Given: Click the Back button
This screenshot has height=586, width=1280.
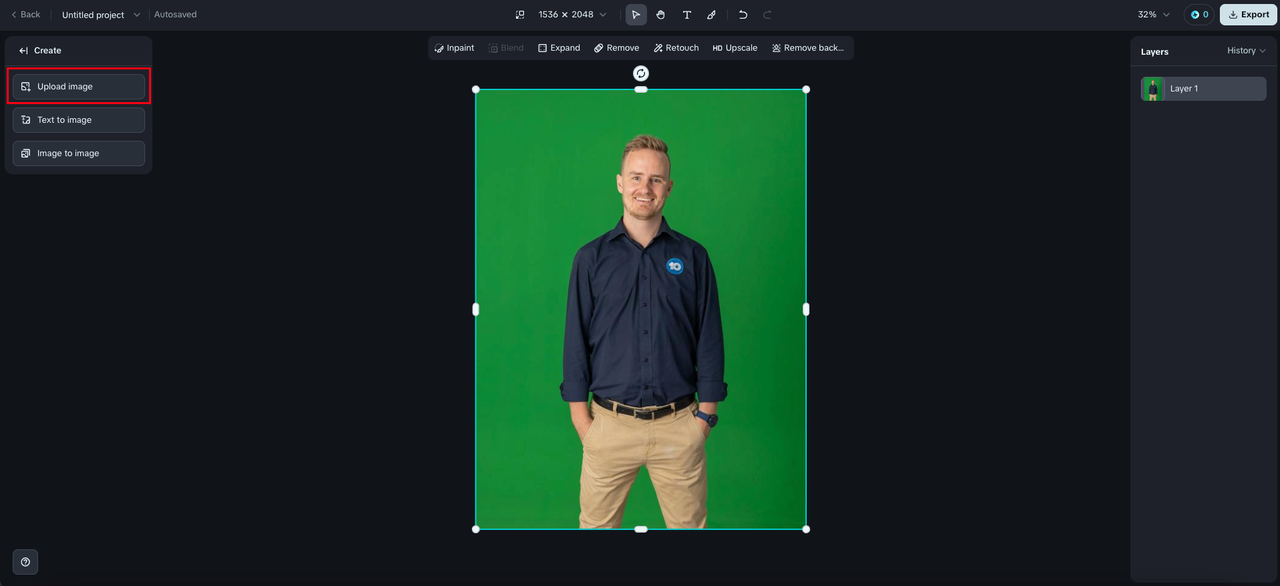Looking at the screenshot, I should point(26,15).
